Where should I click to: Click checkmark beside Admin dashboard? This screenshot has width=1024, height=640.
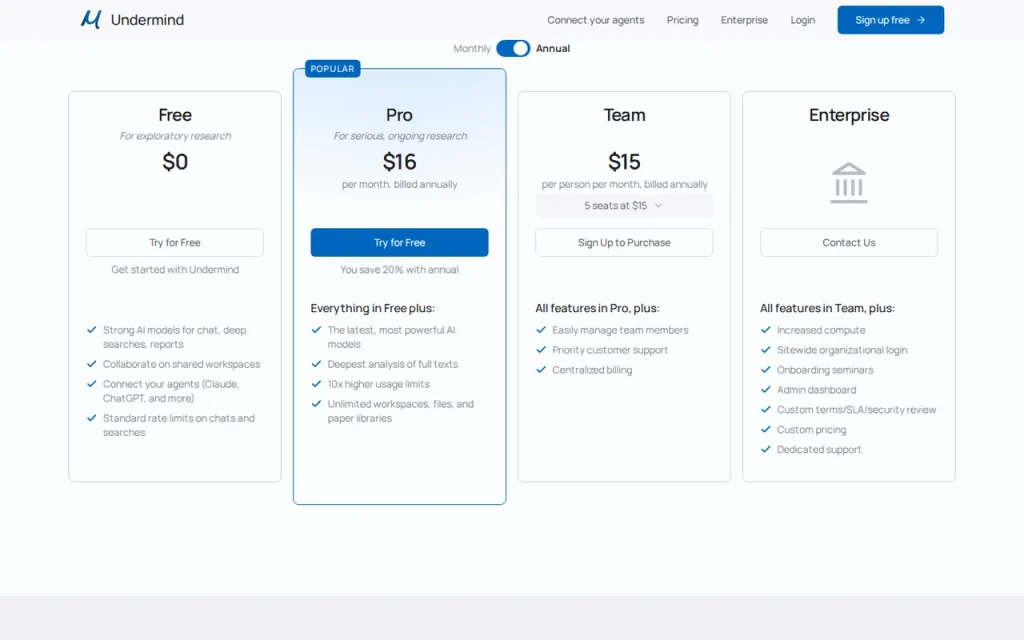pos(765,389)
